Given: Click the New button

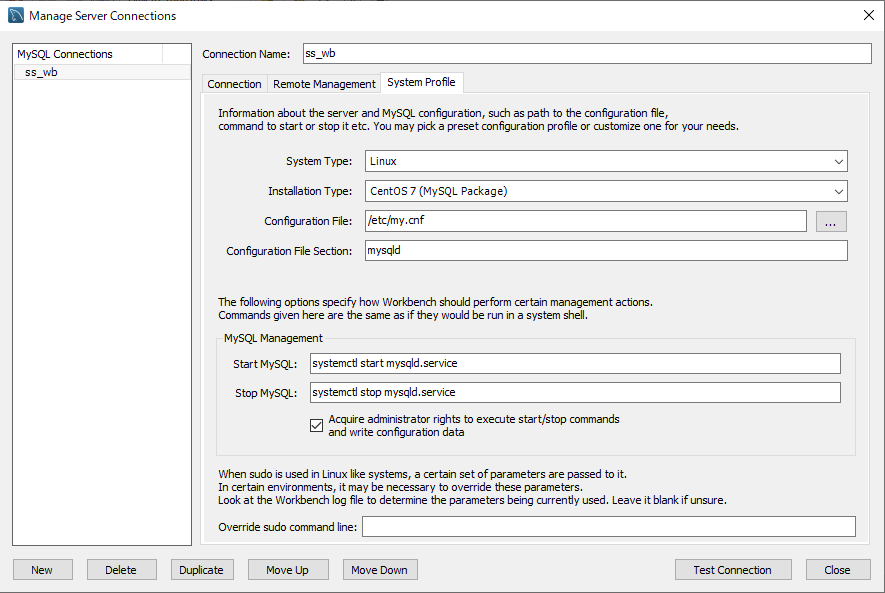Looking at the screenshot, I should point(43,570).
